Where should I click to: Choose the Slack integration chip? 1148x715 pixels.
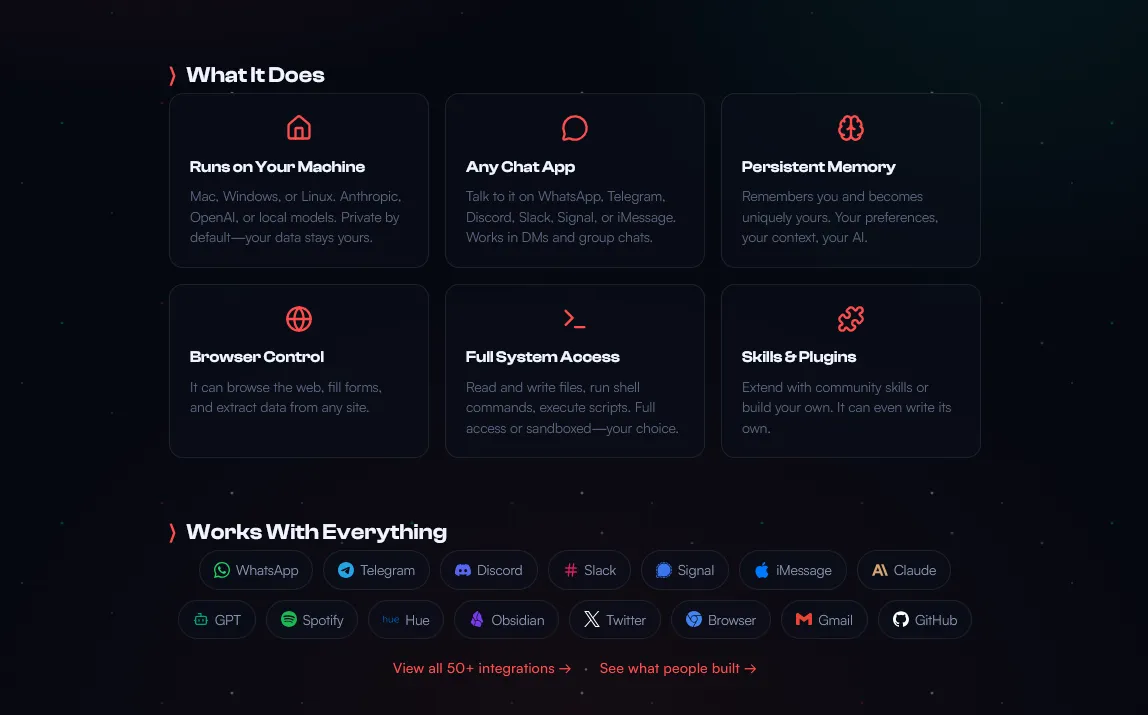[x=590, y=570]
